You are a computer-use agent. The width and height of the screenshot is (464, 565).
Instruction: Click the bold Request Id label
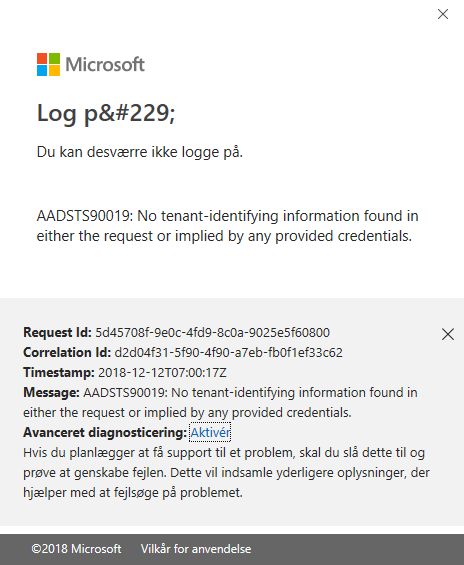coord(57,332)
